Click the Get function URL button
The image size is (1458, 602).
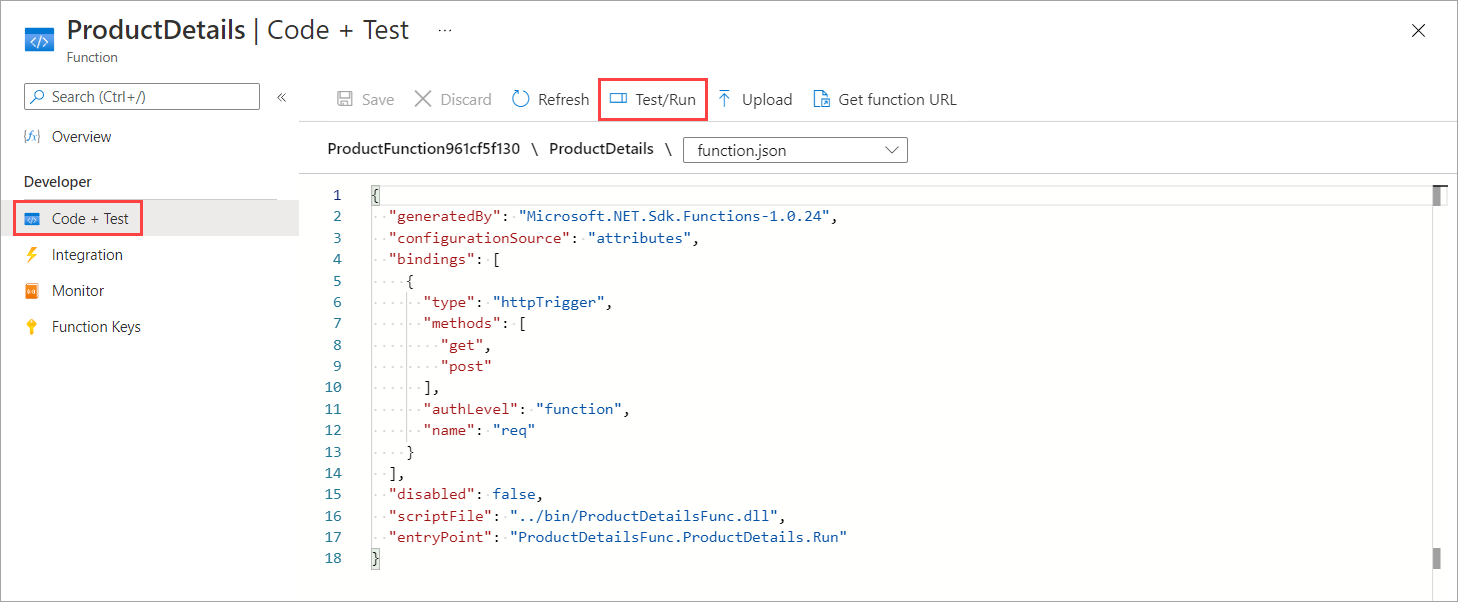896,99
